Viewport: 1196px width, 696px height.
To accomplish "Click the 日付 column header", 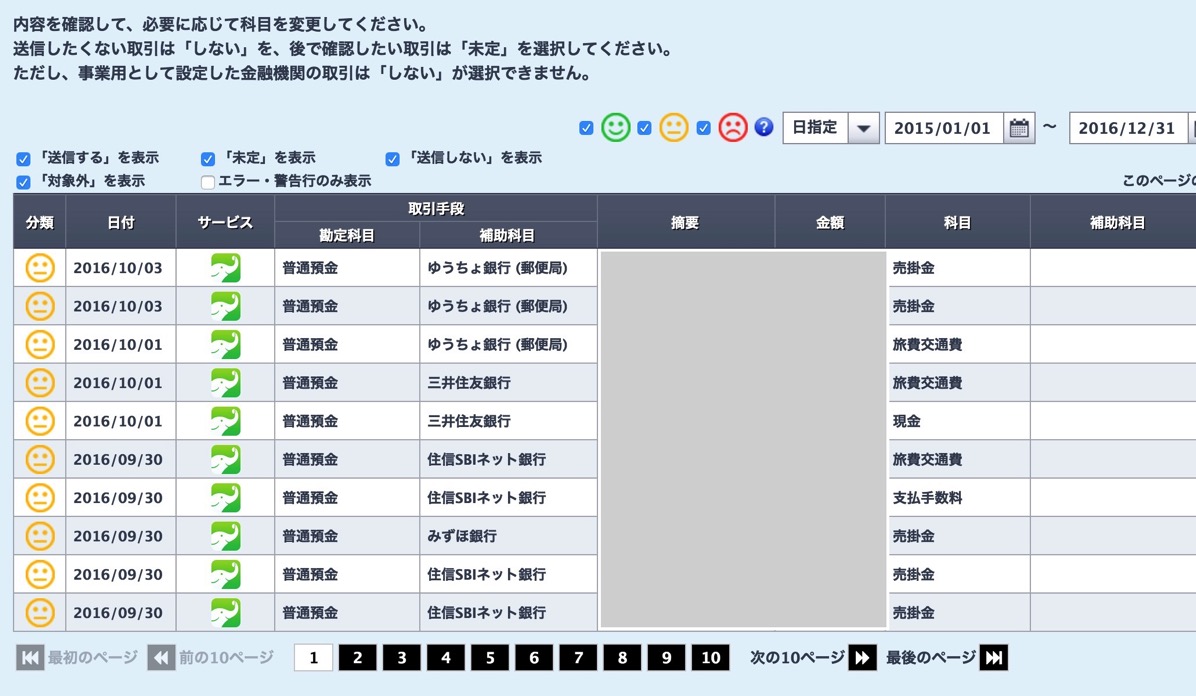I will point(121,222).
